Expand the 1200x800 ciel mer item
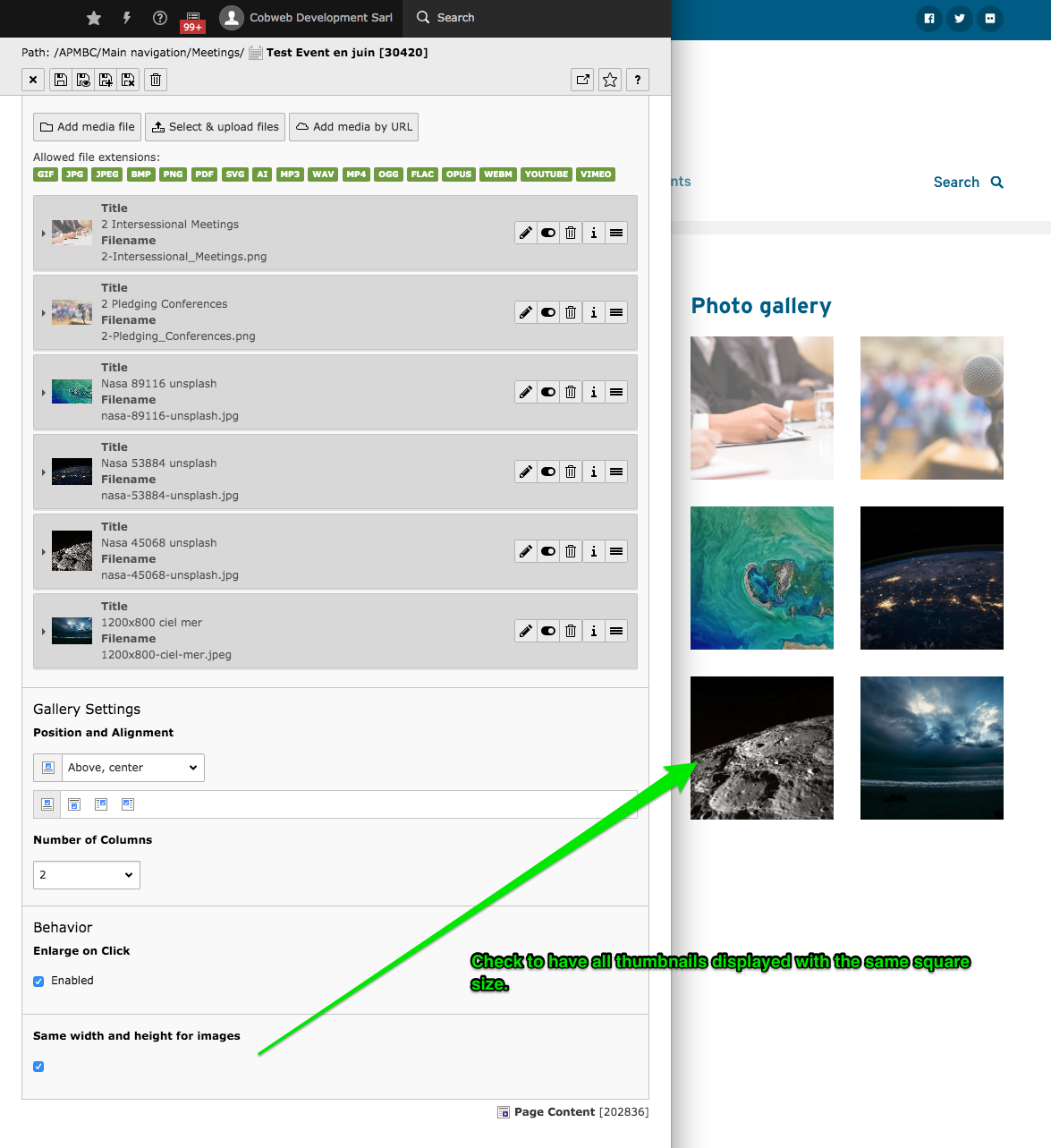 [43, 631]
